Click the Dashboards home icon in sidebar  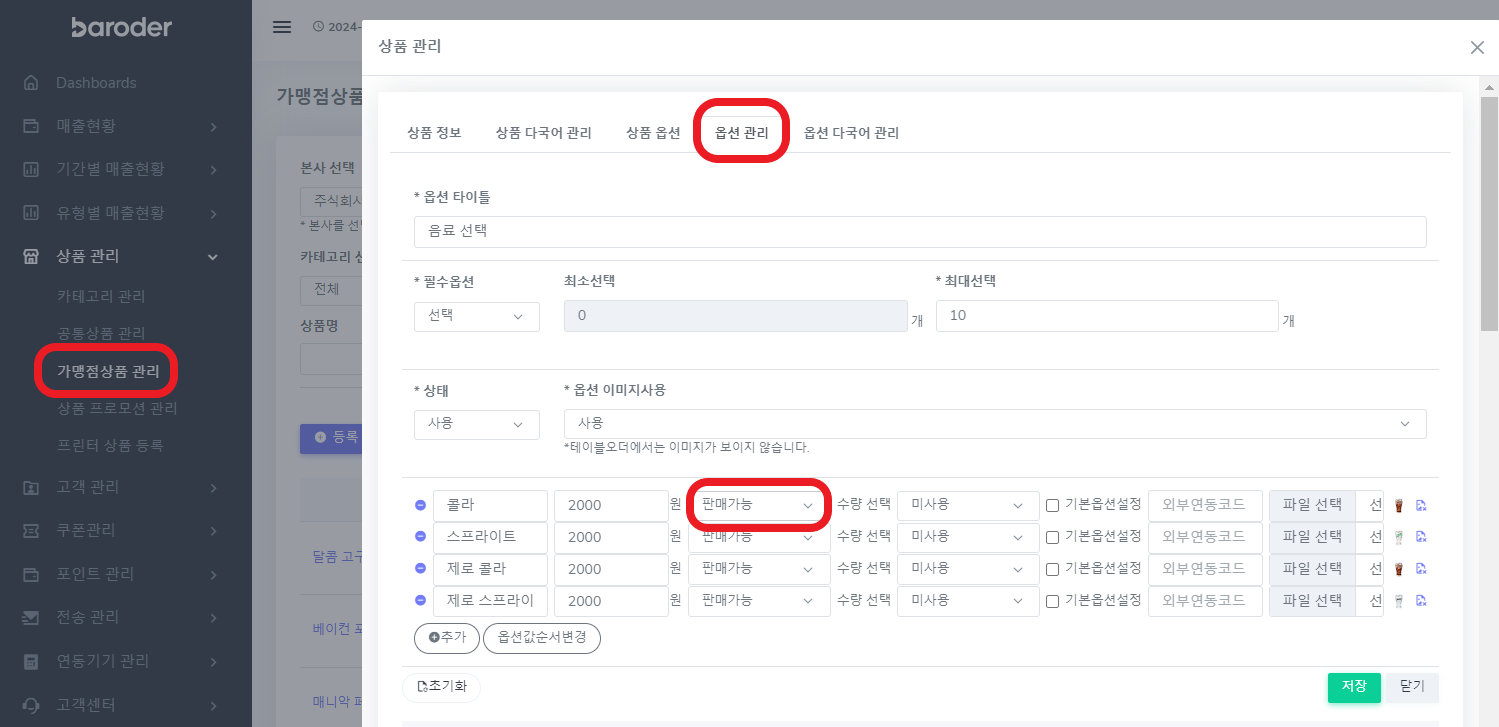pos(31,83)
